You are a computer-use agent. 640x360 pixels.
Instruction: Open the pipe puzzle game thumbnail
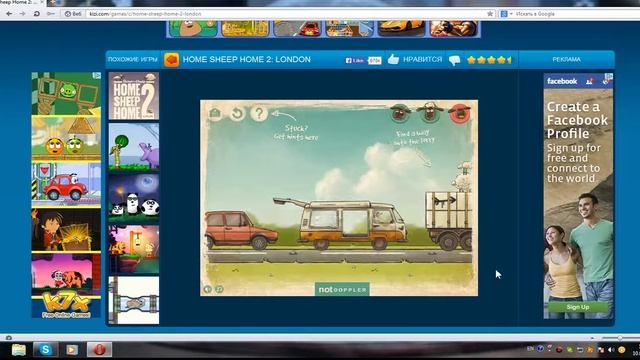point(134,300)
